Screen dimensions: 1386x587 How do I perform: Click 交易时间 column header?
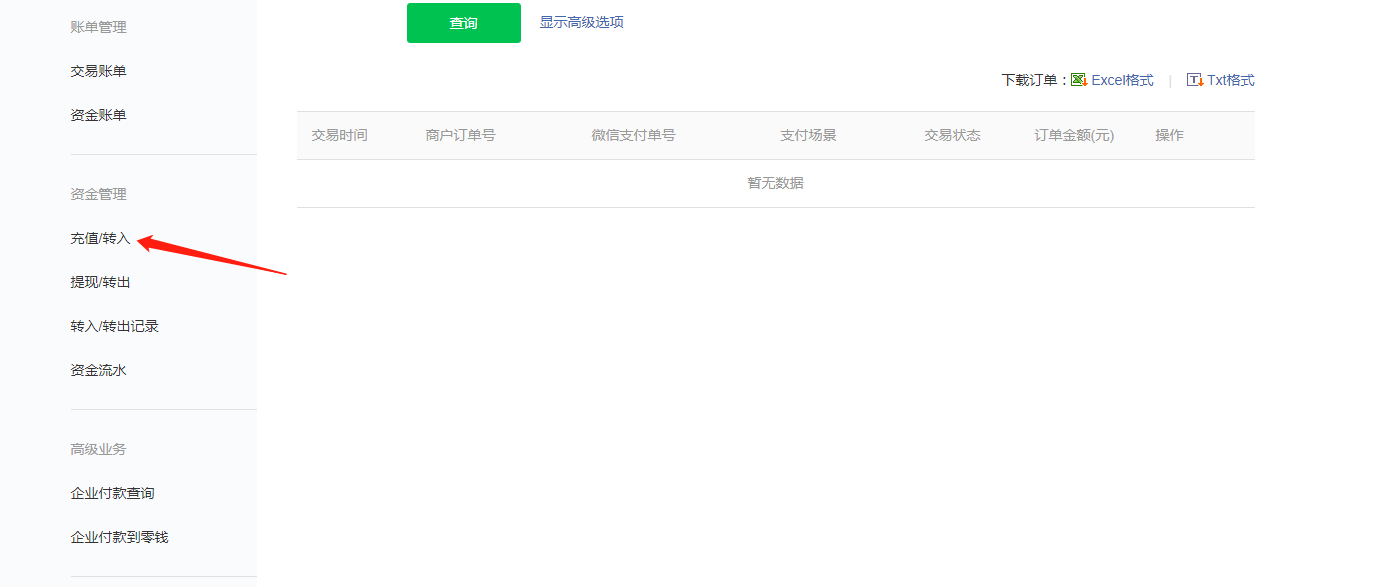(340, 135)
